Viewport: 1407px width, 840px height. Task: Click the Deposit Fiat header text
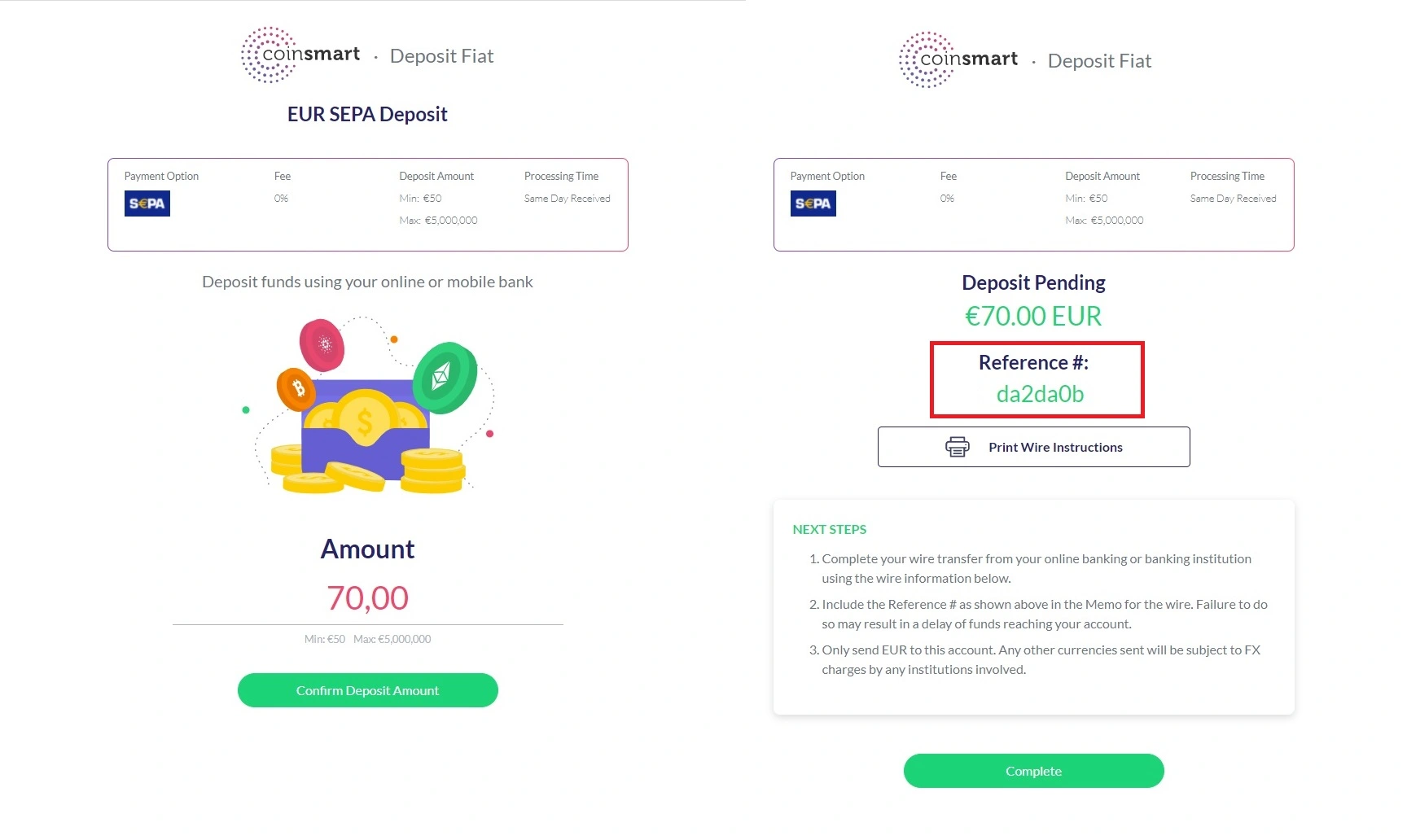click(442, 55)
